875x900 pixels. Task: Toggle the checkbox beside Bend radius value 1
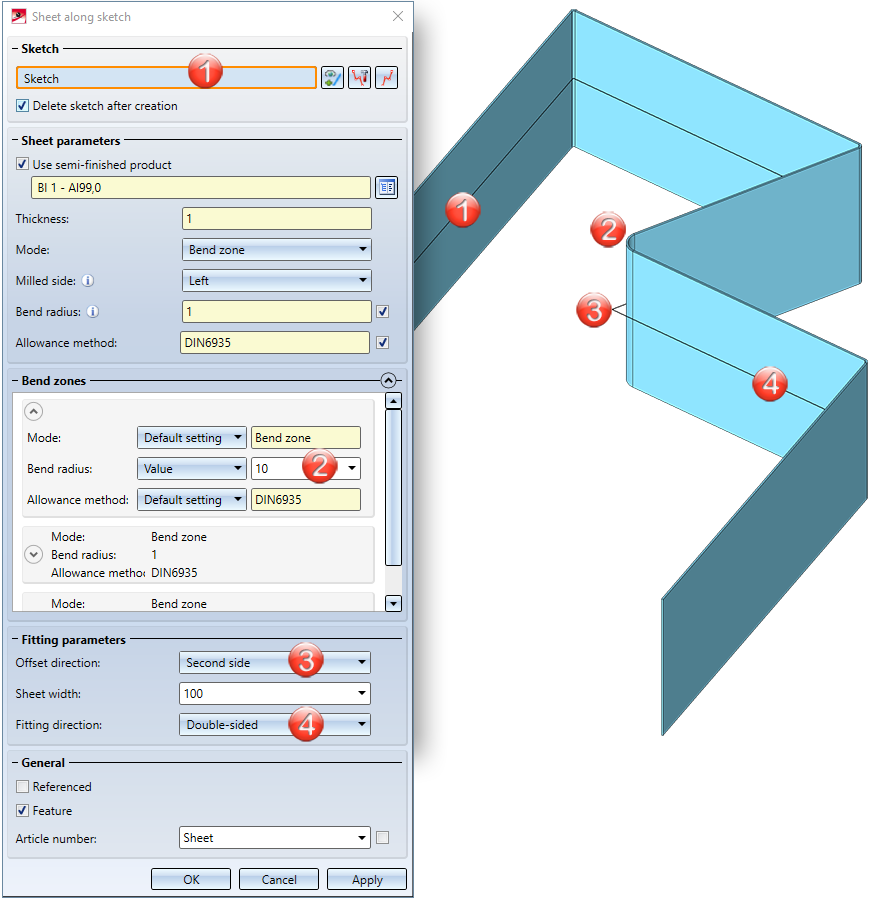pyautogui.click(x=382, y=312)
